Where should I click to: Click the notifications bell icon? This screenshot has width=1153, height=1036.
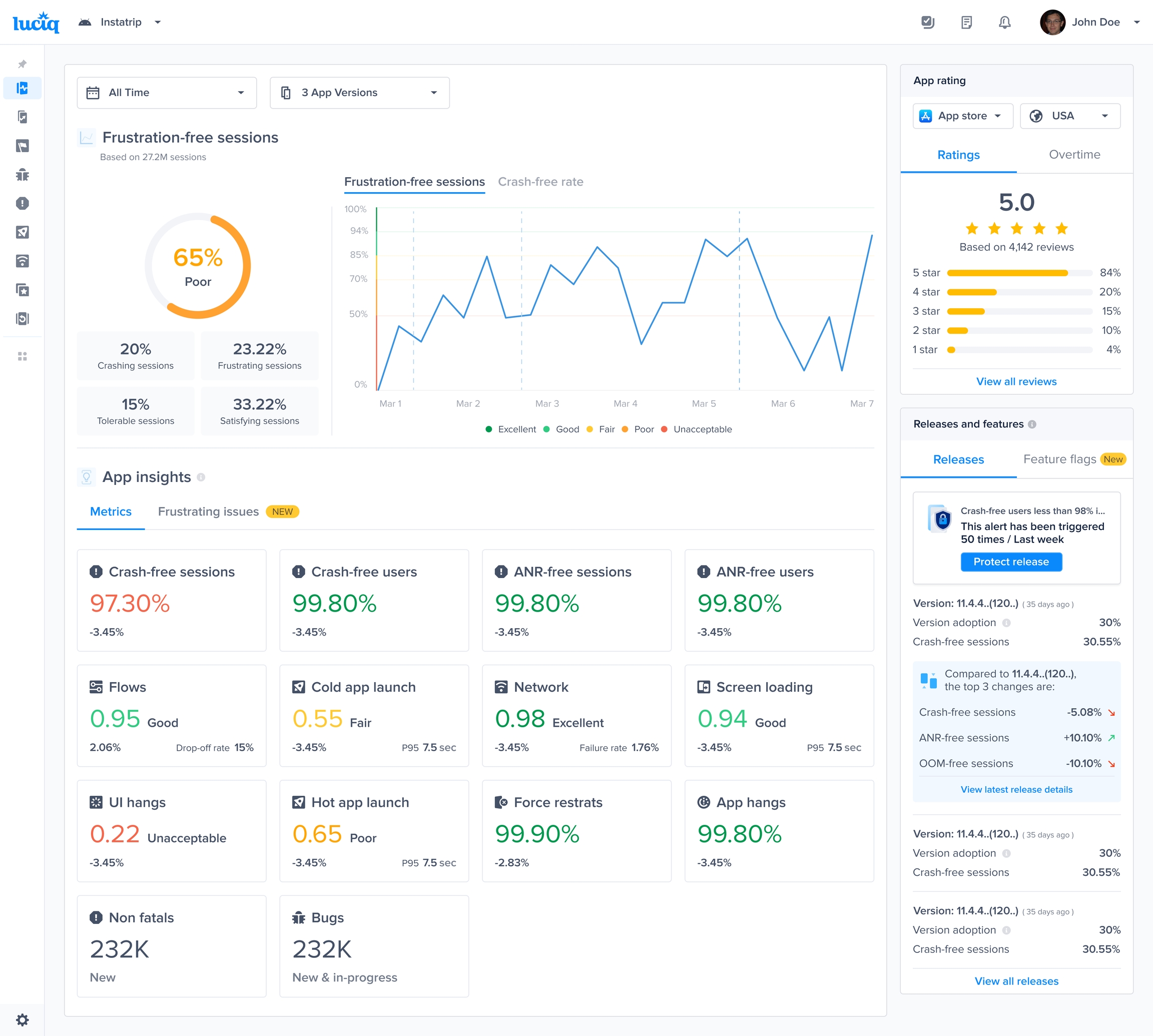1004,22
